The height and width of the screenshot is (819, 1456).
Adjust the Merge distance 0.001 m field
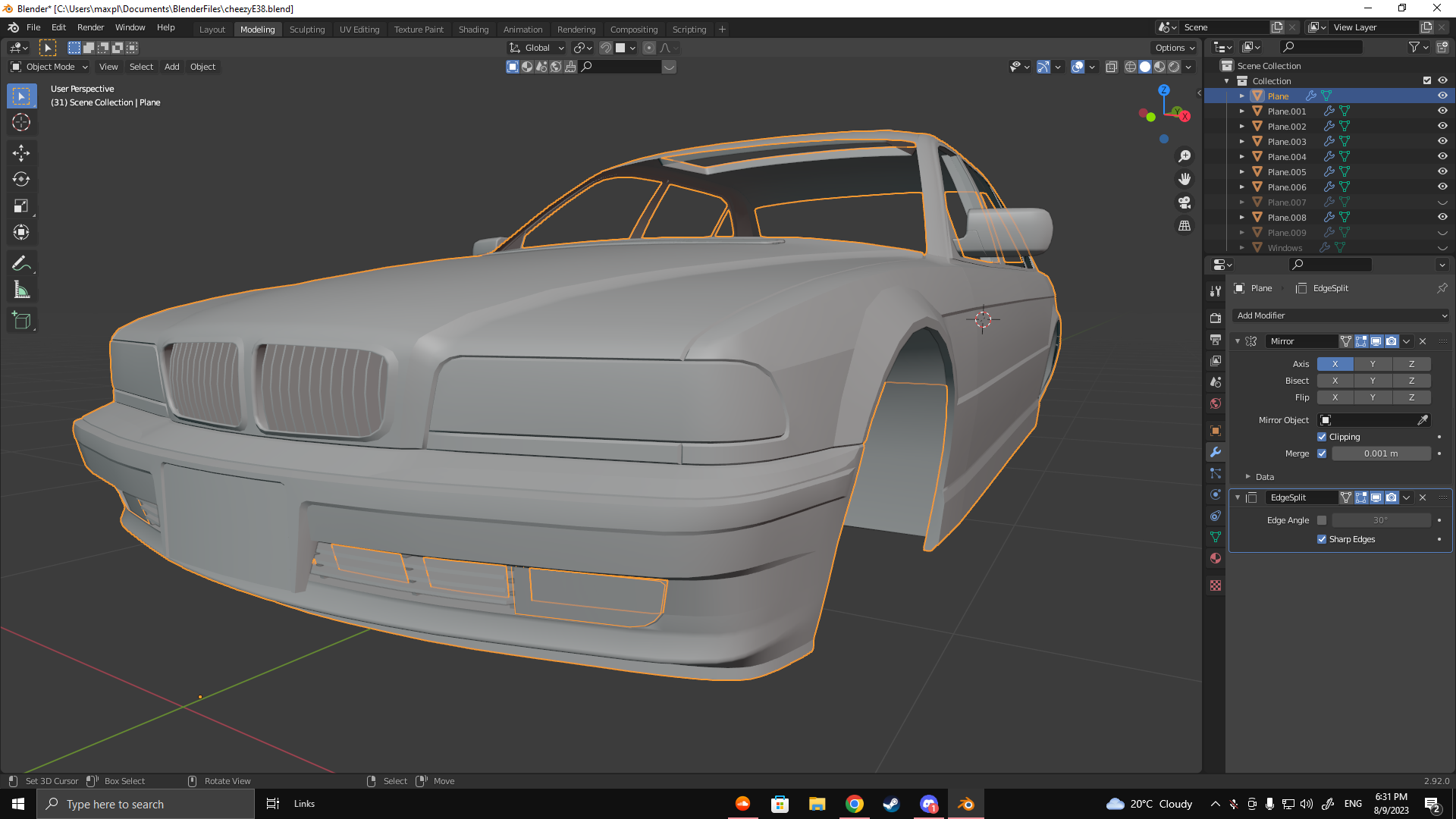(x=1380, y=453)
